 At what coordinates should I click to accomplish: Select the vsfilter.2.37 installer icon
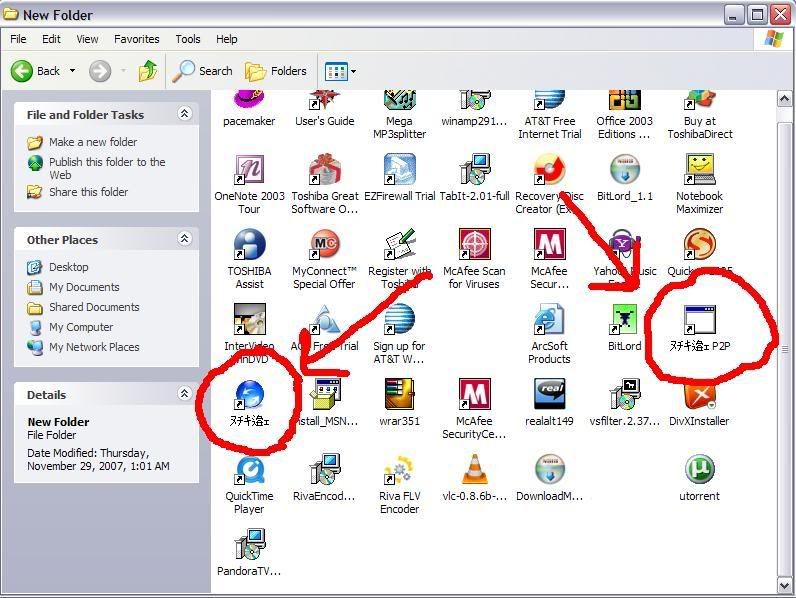coord(624,394)
